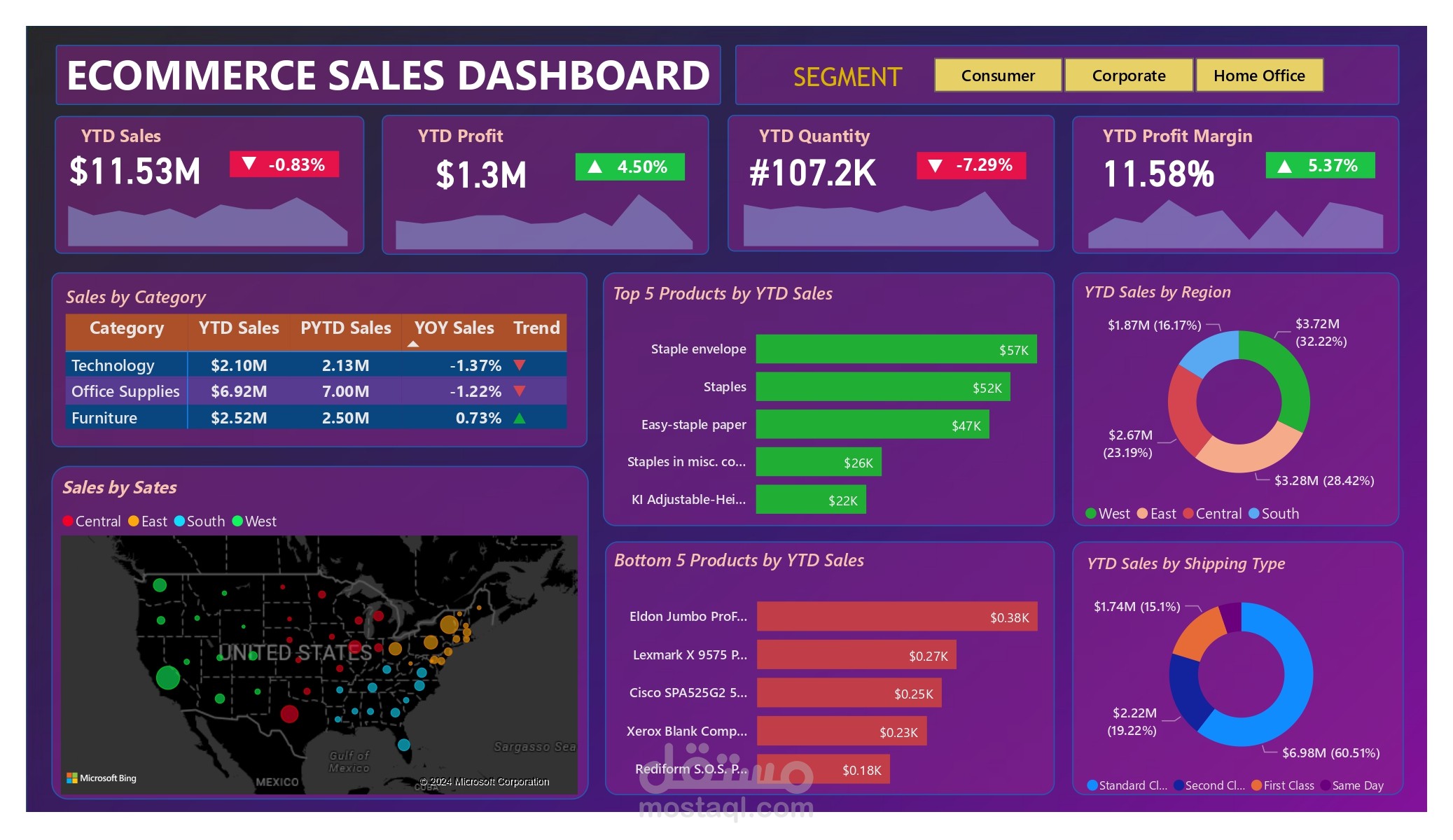Sort table by YTD Sales column header
The image size is (1453, 840).
239,328
